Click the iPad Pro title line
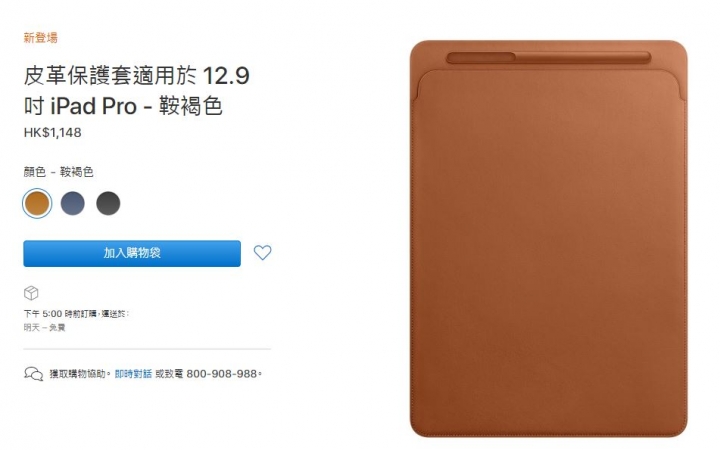The height and width of the screenshot is (450, 720). (123, 106)
